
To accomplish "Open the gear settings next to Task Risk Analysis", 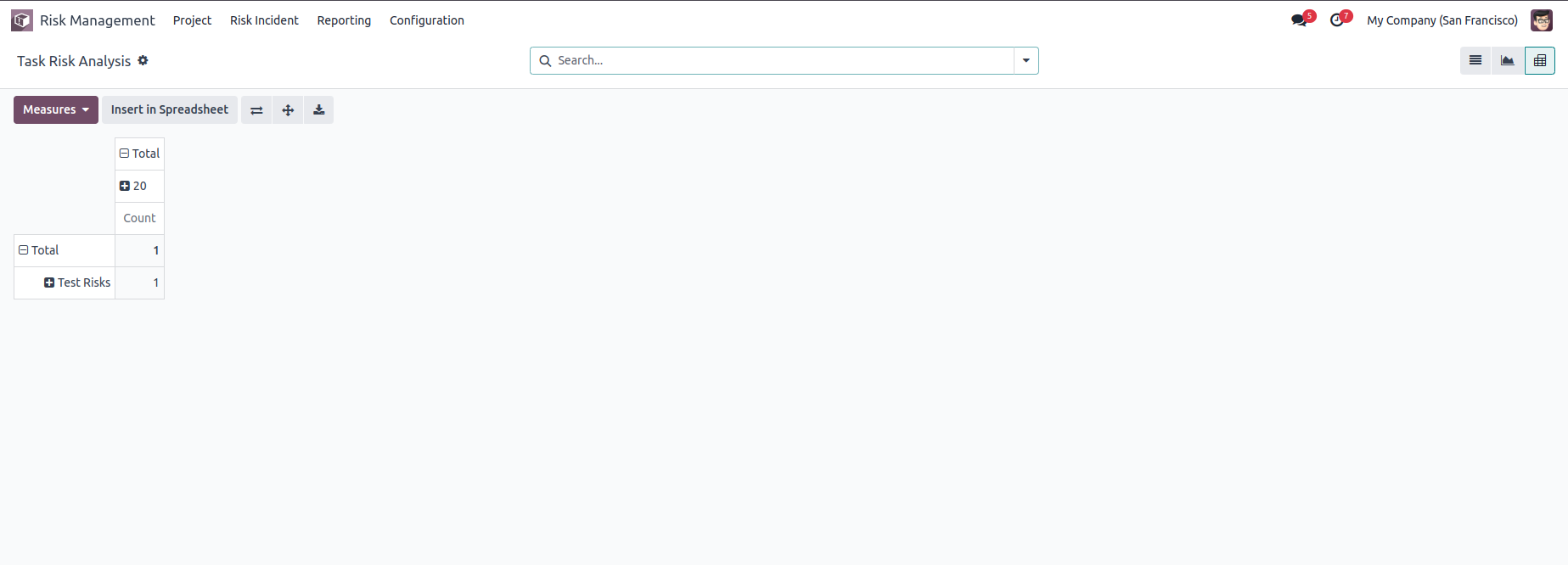I will 143,60.
